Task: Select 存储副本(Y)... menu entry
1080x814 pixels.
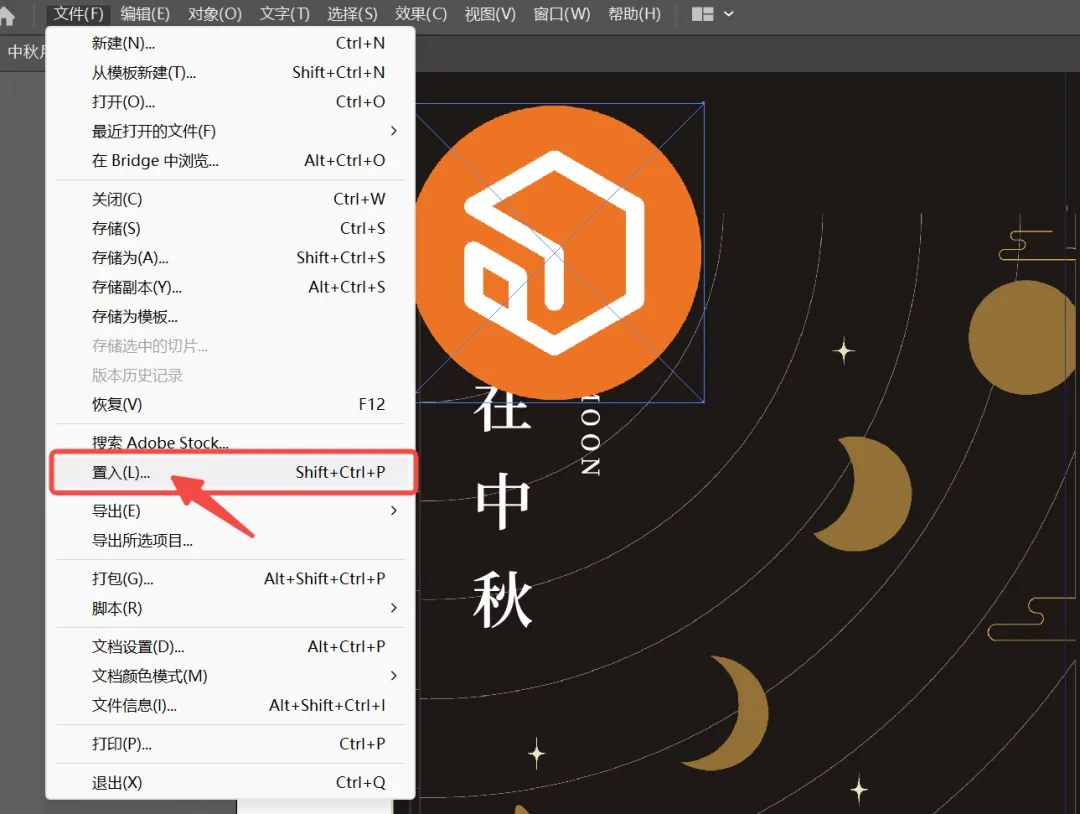Action: tap(231, 287)
